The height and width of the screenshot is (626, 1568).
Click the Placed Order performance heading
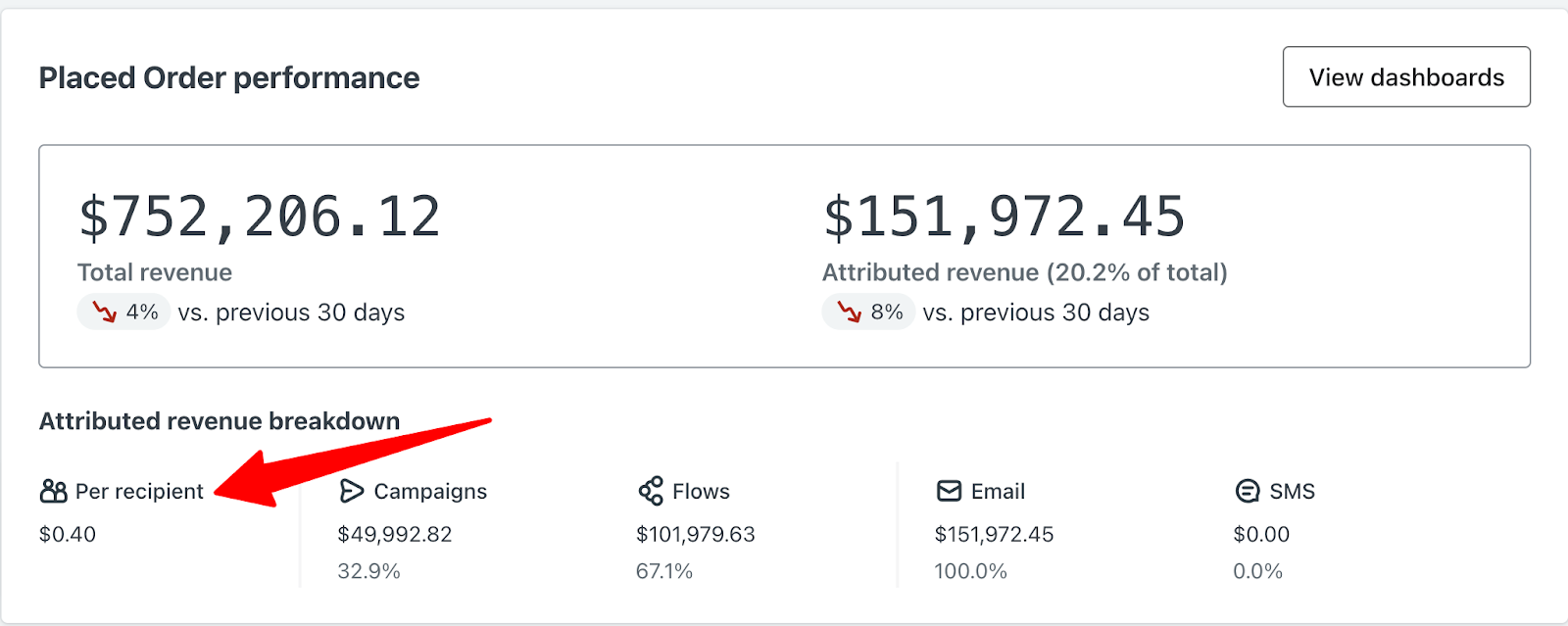coord(229,77)
